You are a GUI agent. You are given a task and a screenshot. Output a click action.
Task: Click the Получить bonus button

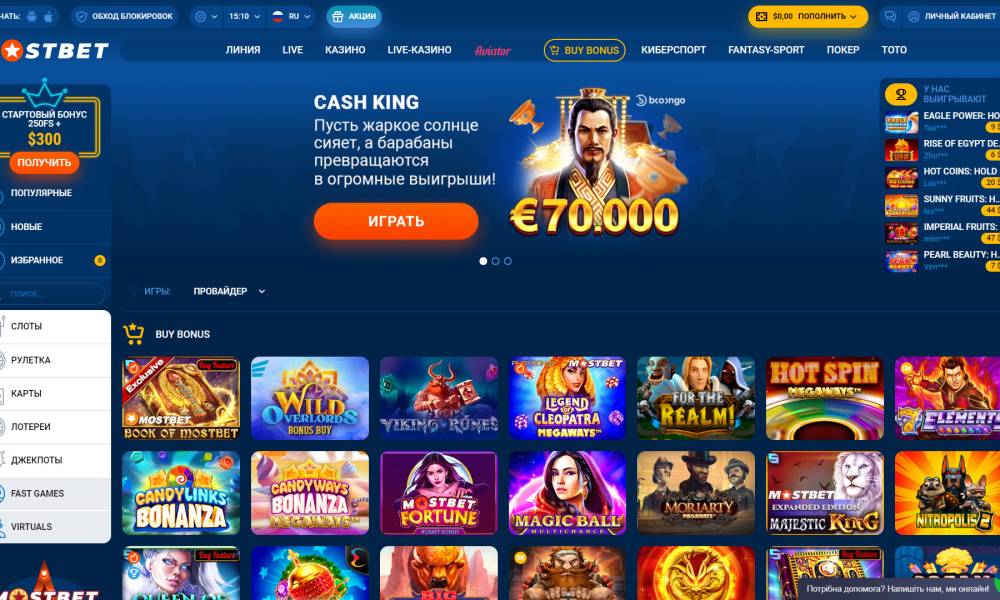tap(44, 163)
